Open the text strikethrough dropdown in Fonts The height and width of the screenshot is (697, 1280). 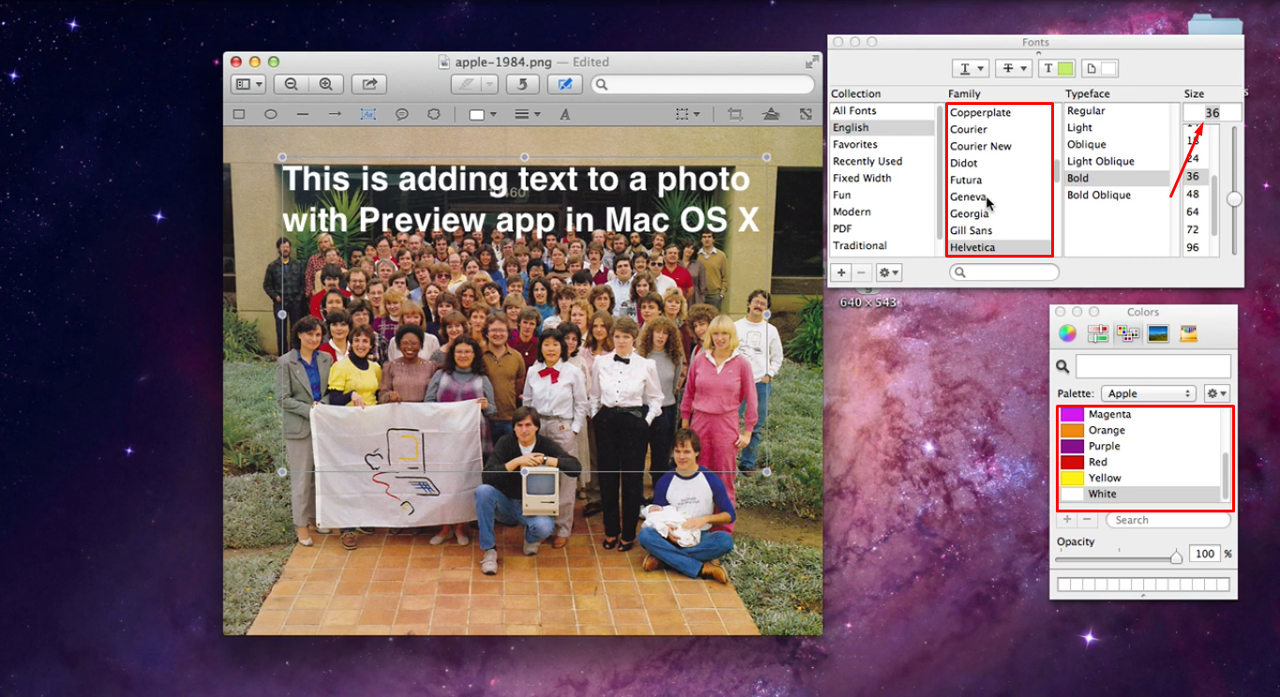click(1015, 68)
